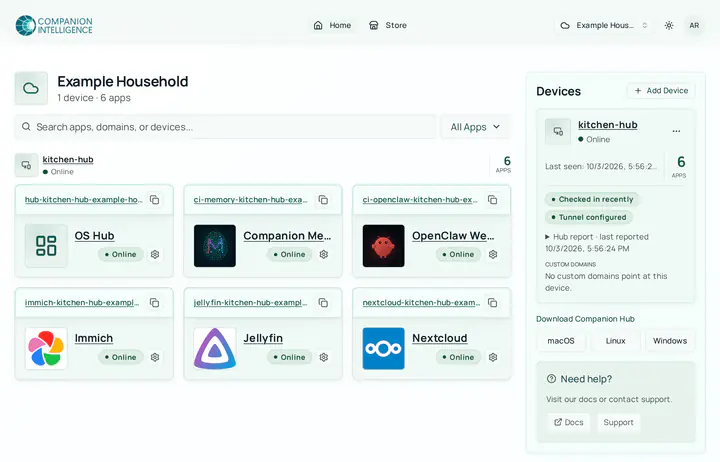Download Companion Hub for Linux

click(615, 341)
